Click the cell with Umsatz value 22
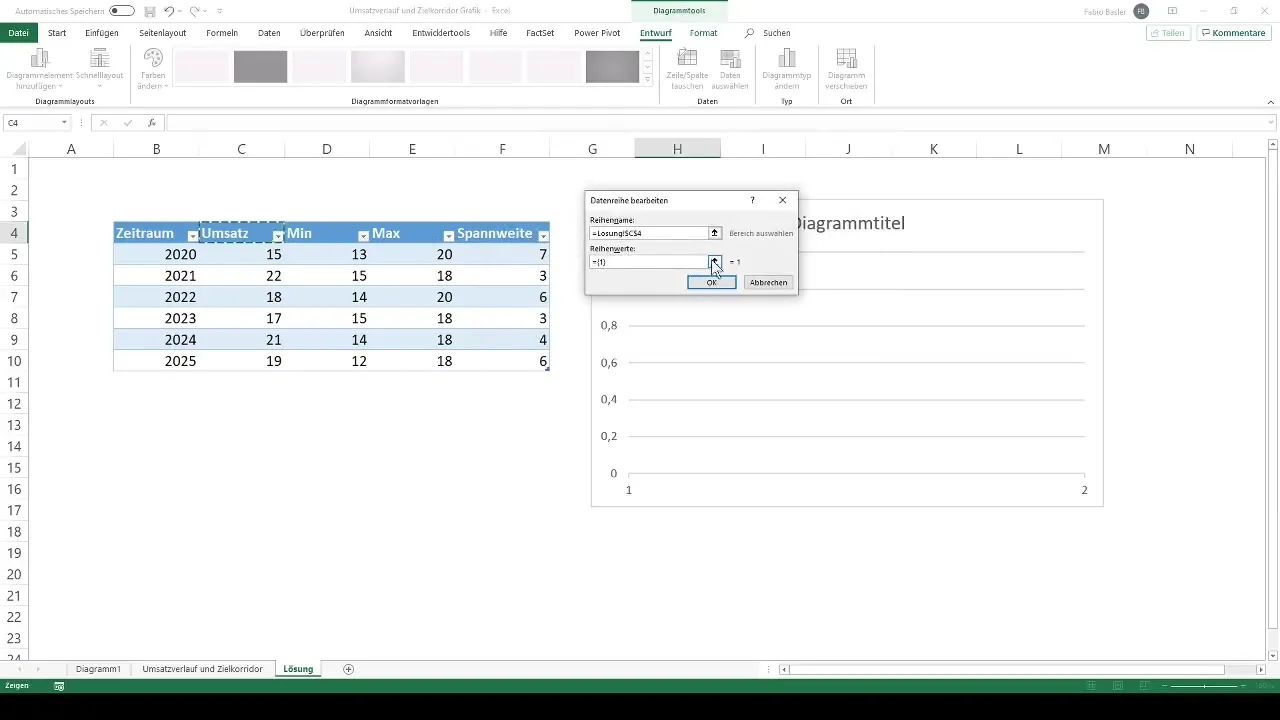The height and width of the screenshot is (720, 1280). click(x=242, y=276)
